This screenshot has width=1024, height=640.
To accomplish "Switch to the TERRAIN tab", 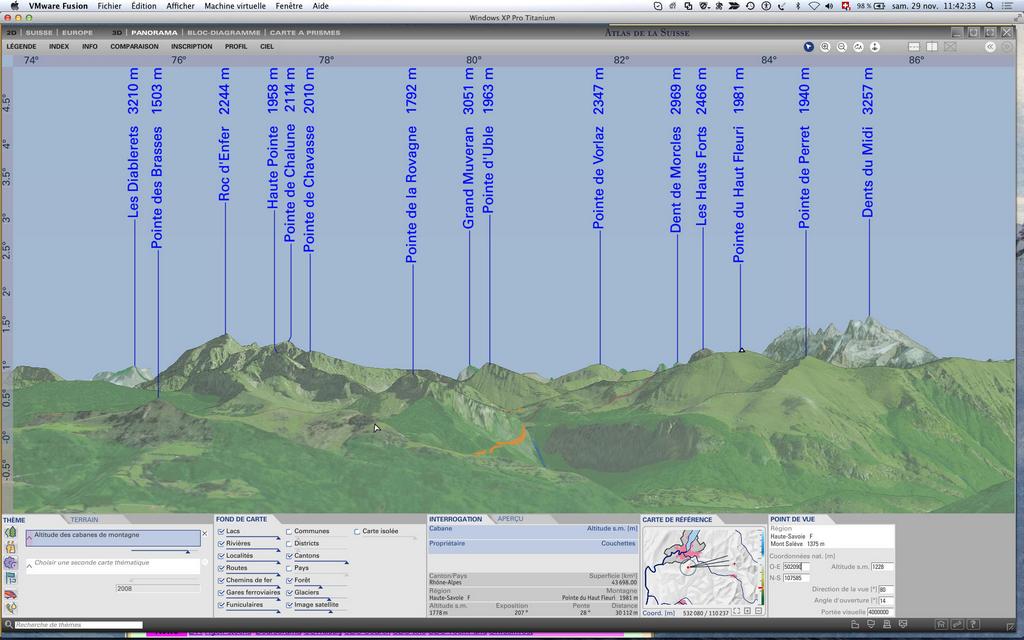I will 84,520.
